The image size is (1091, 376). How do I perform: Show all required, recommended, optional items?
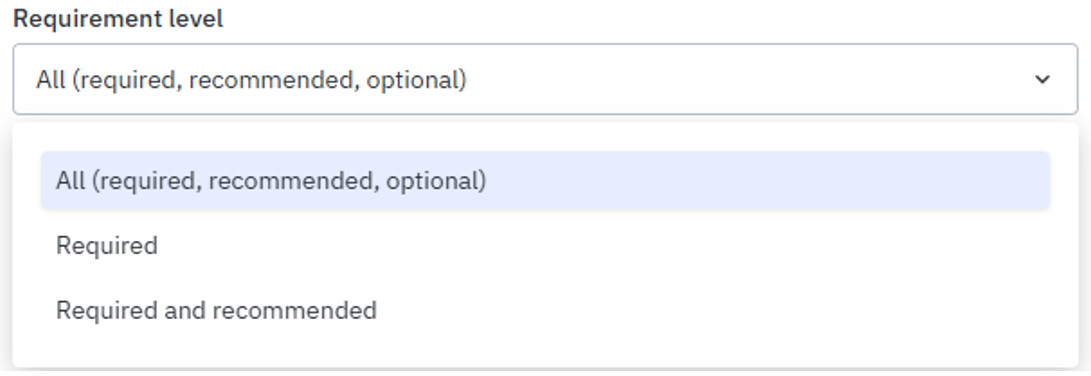pyautogui.click(x=545, y=180)
